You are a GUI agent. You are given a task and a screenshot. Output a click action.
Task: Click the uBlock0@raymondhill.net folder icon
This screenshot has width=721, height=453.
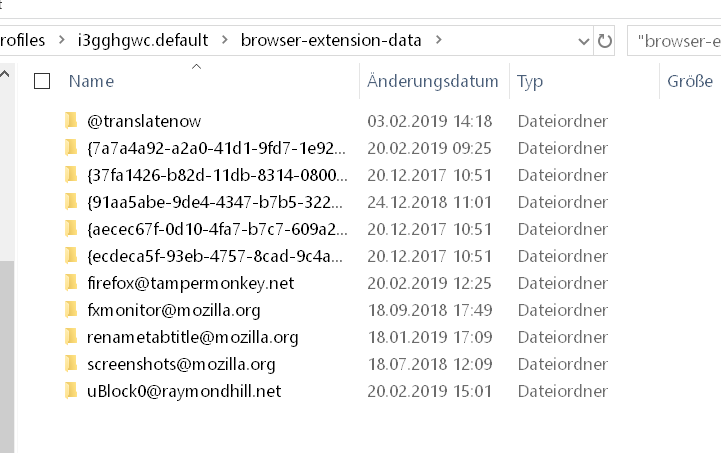tap(71, 391)
